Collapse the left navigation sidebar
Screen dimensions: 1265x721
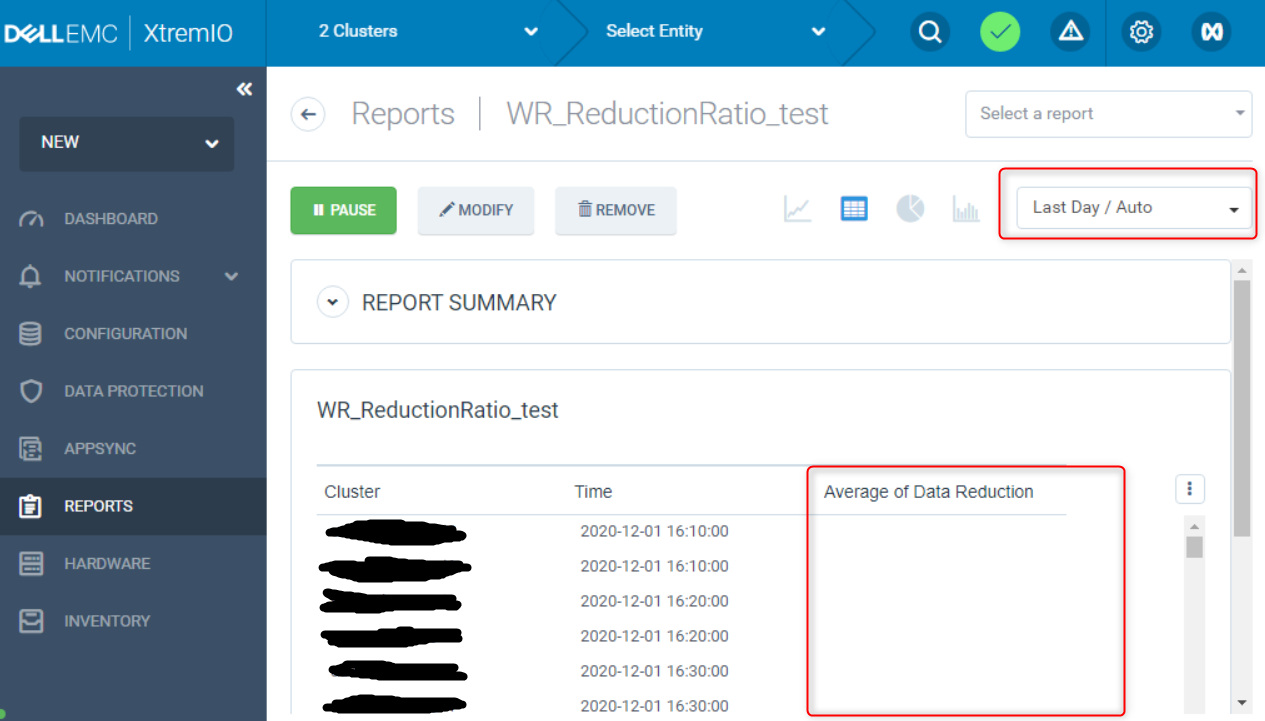pos(244,88)
